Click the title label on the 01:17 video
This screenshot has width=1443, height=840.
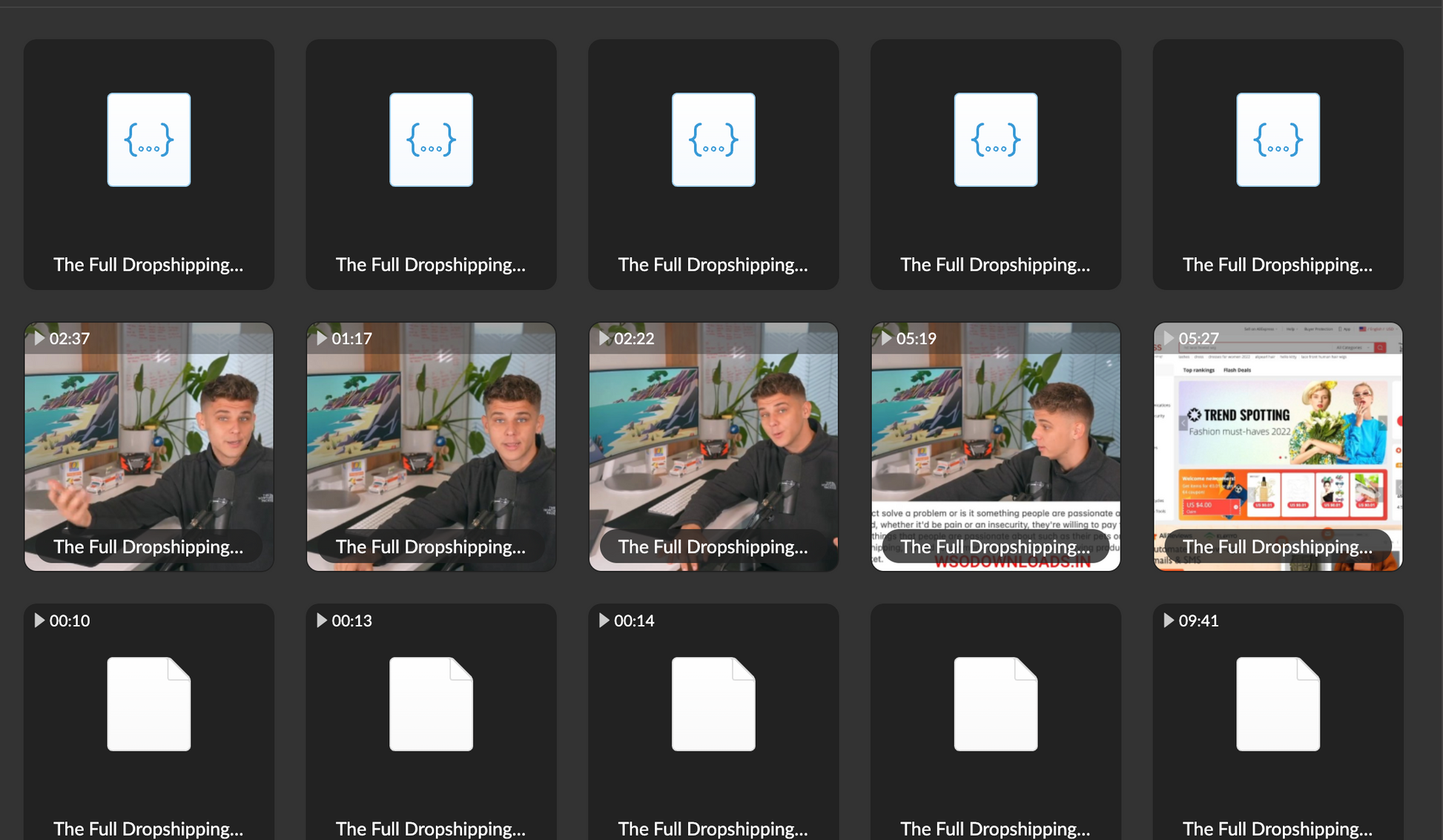(431, 546)
